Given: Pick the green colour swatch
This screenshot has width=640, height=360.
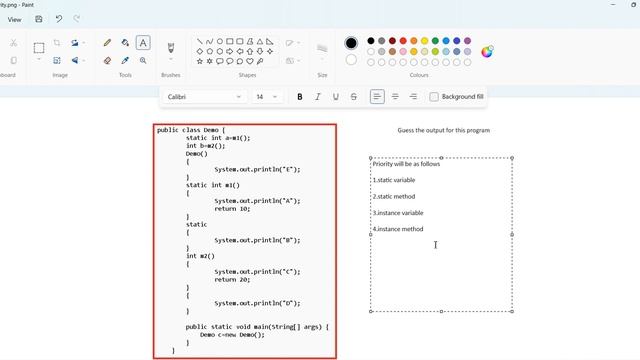Looking at the screenshot, I should coord(435,41).
